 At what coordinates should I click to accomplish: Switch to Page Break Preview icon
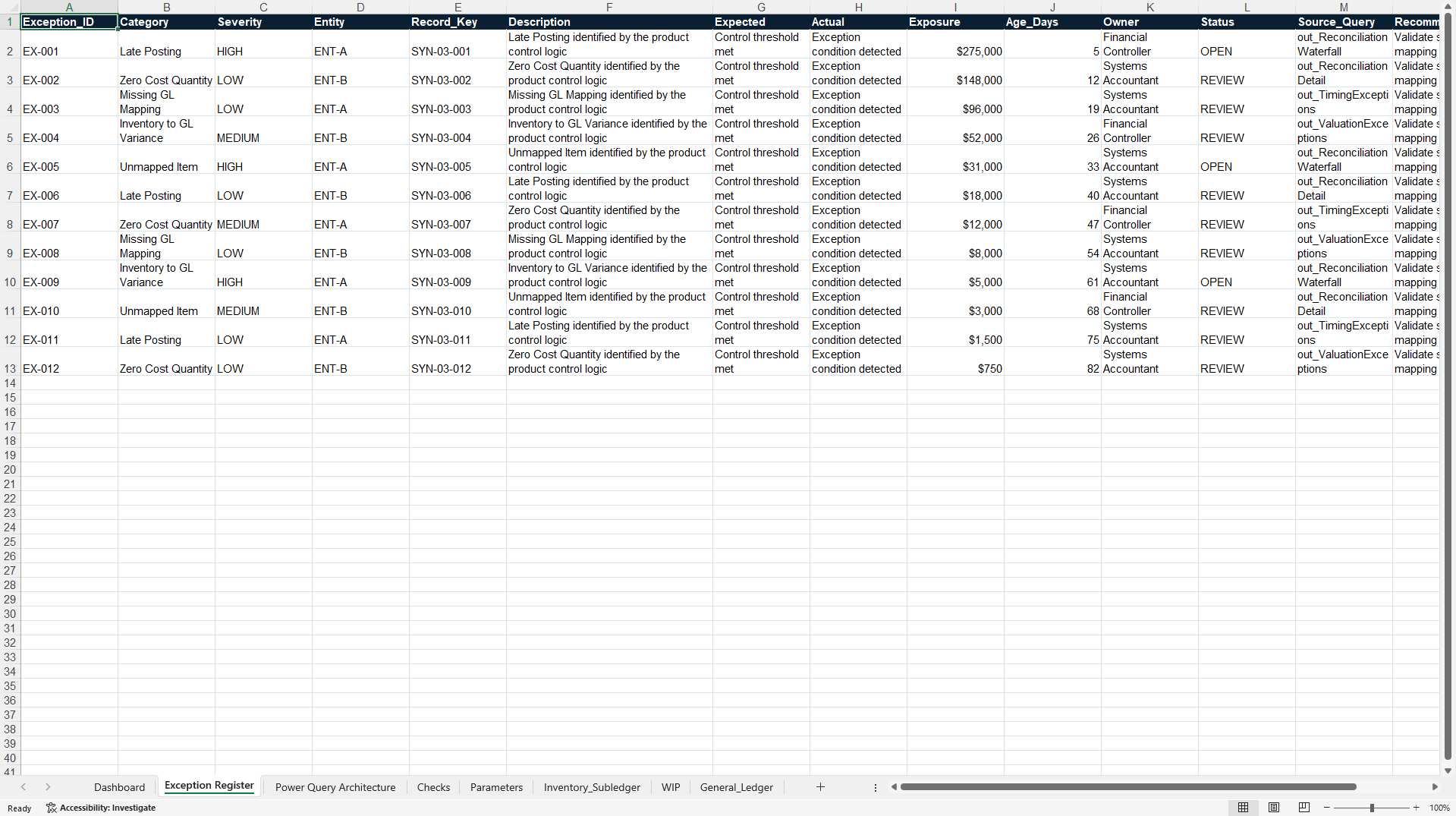click(1304, 808)
